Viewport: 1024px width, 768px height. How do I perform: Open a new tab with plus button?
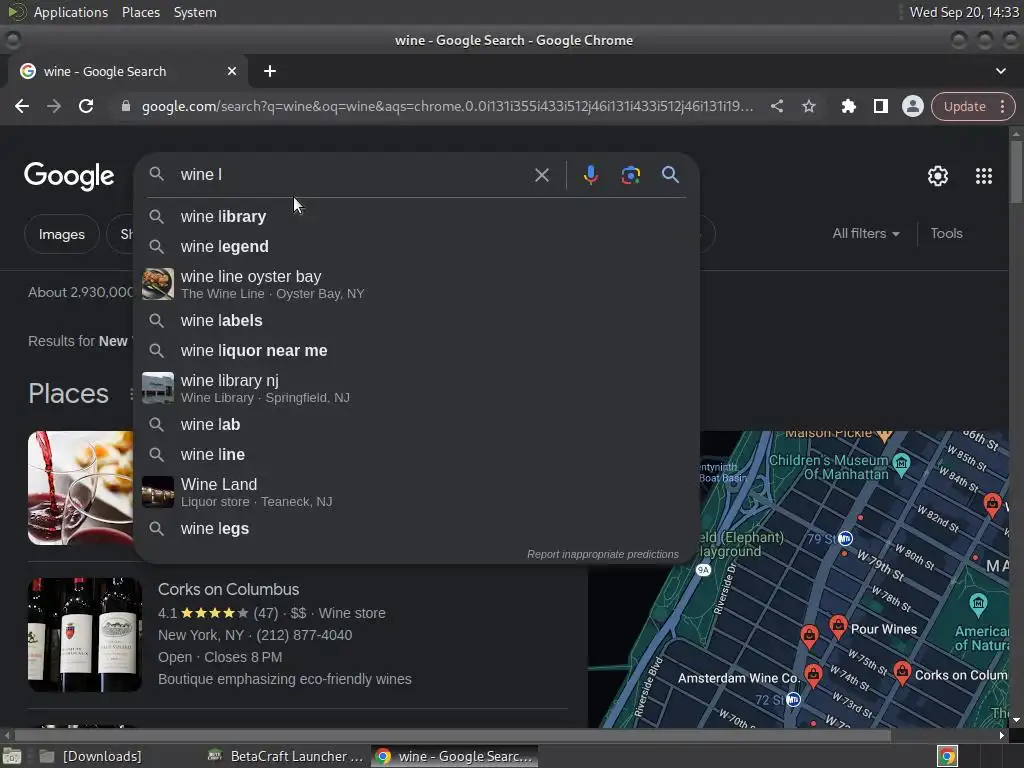pos(270,71)
